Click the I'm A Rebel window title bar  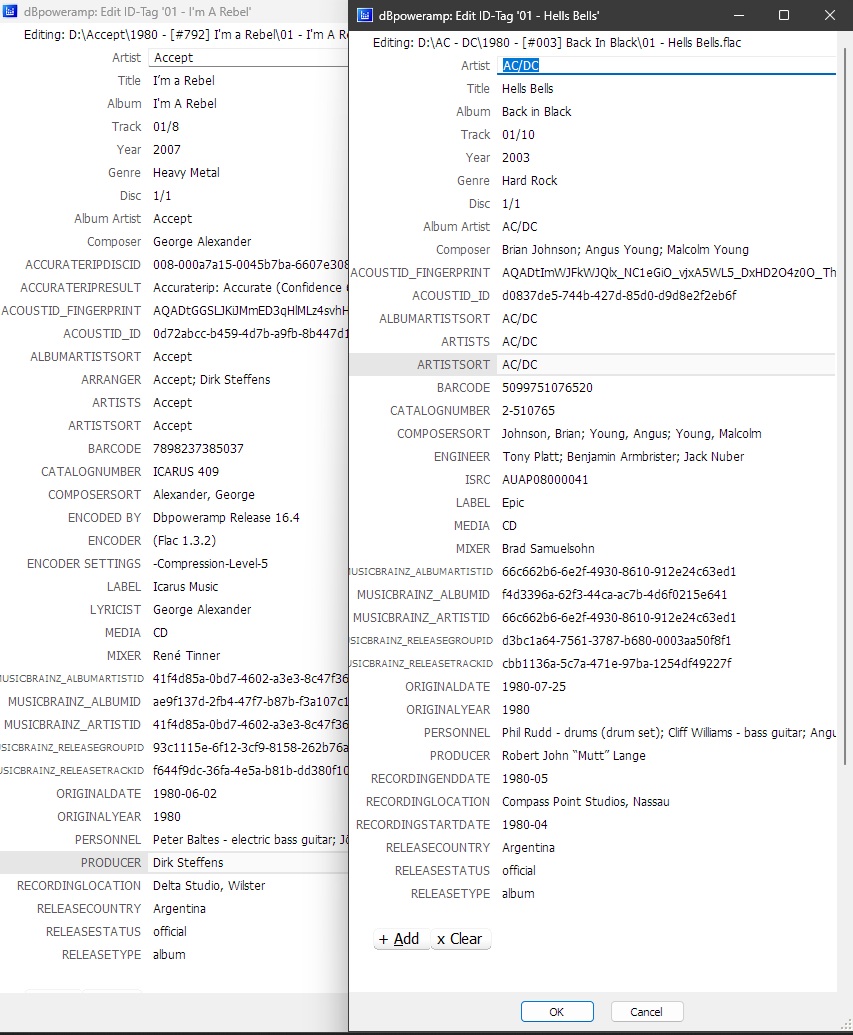pyautogui.click(x=174, y=11)
